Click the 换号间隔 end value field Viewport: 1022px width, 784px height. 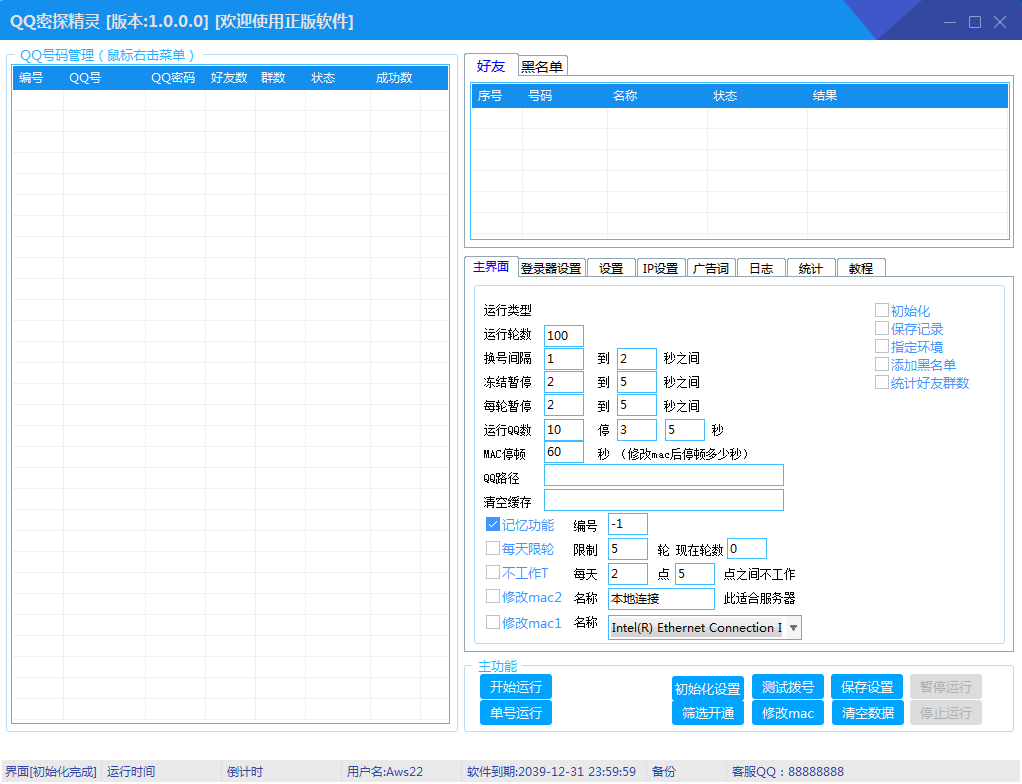pos(637,358)
